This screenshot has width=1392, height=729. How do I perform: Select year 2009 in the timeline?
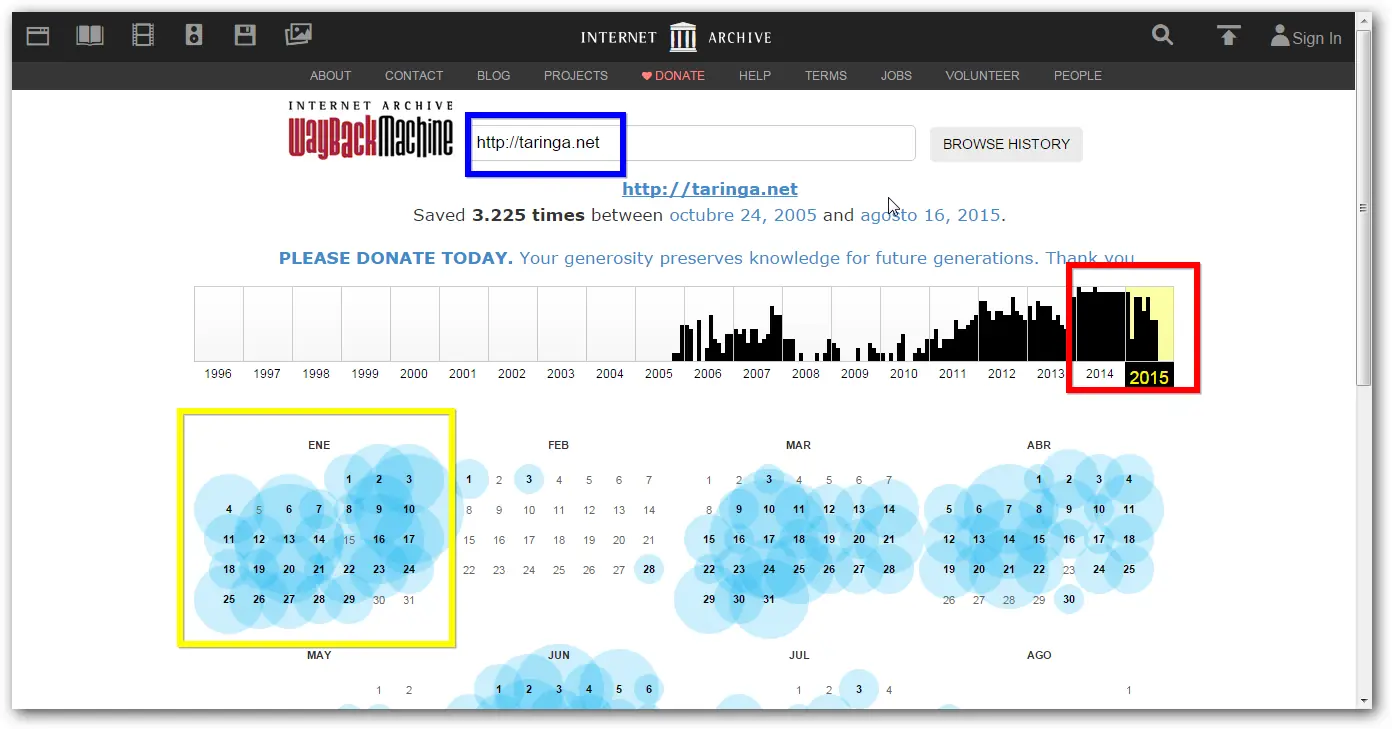point(855,374)
